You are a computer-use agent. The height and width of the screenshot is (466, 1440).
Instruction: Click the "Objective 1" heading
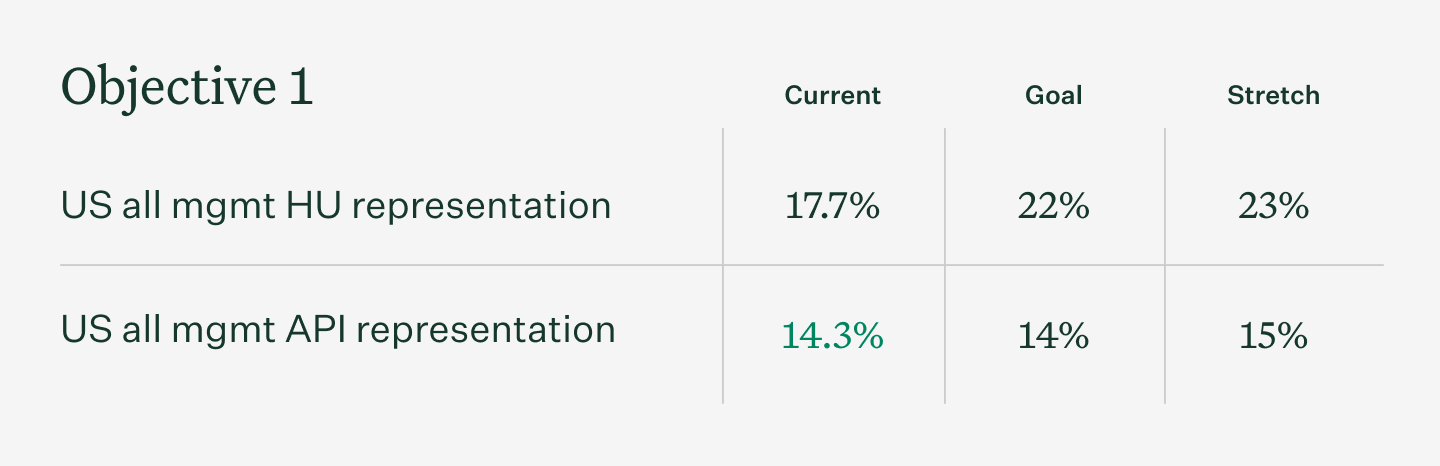point(187,87)
